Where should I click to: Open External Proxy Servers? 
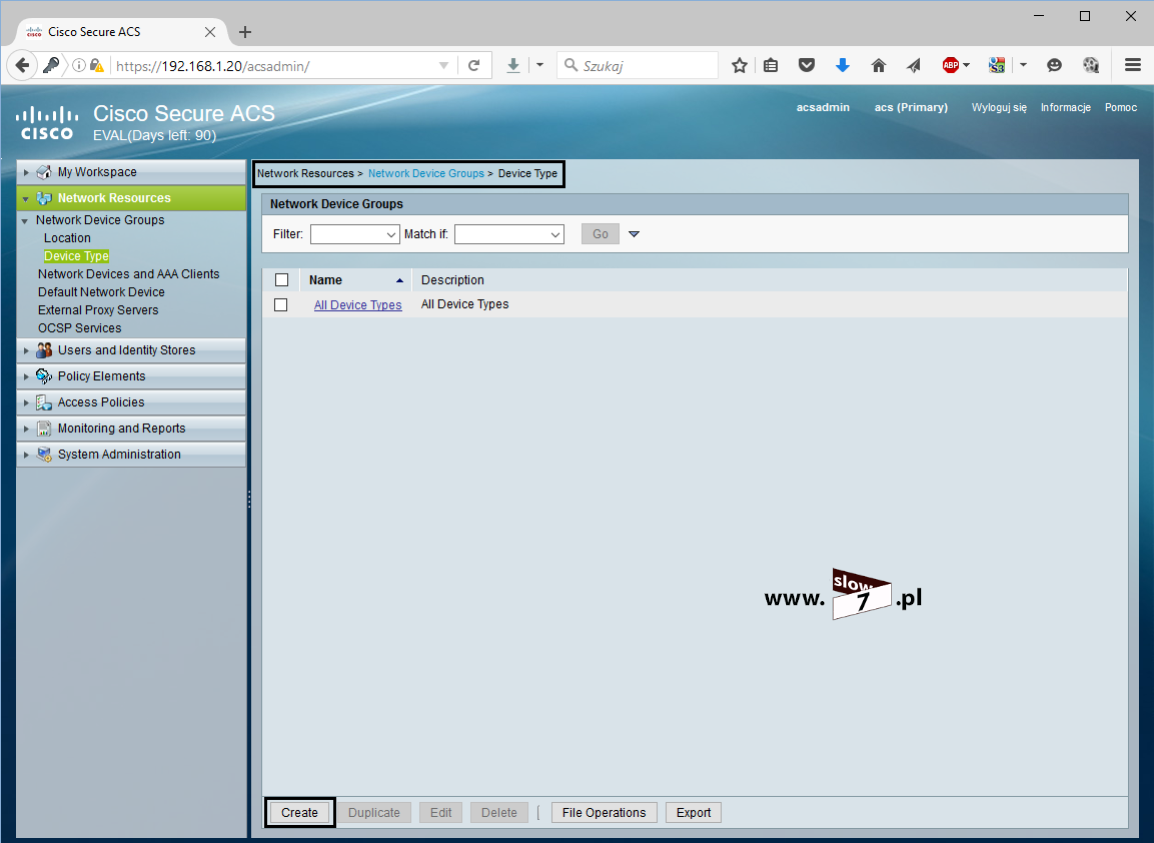pyautogui.click(x=98, y=310)
